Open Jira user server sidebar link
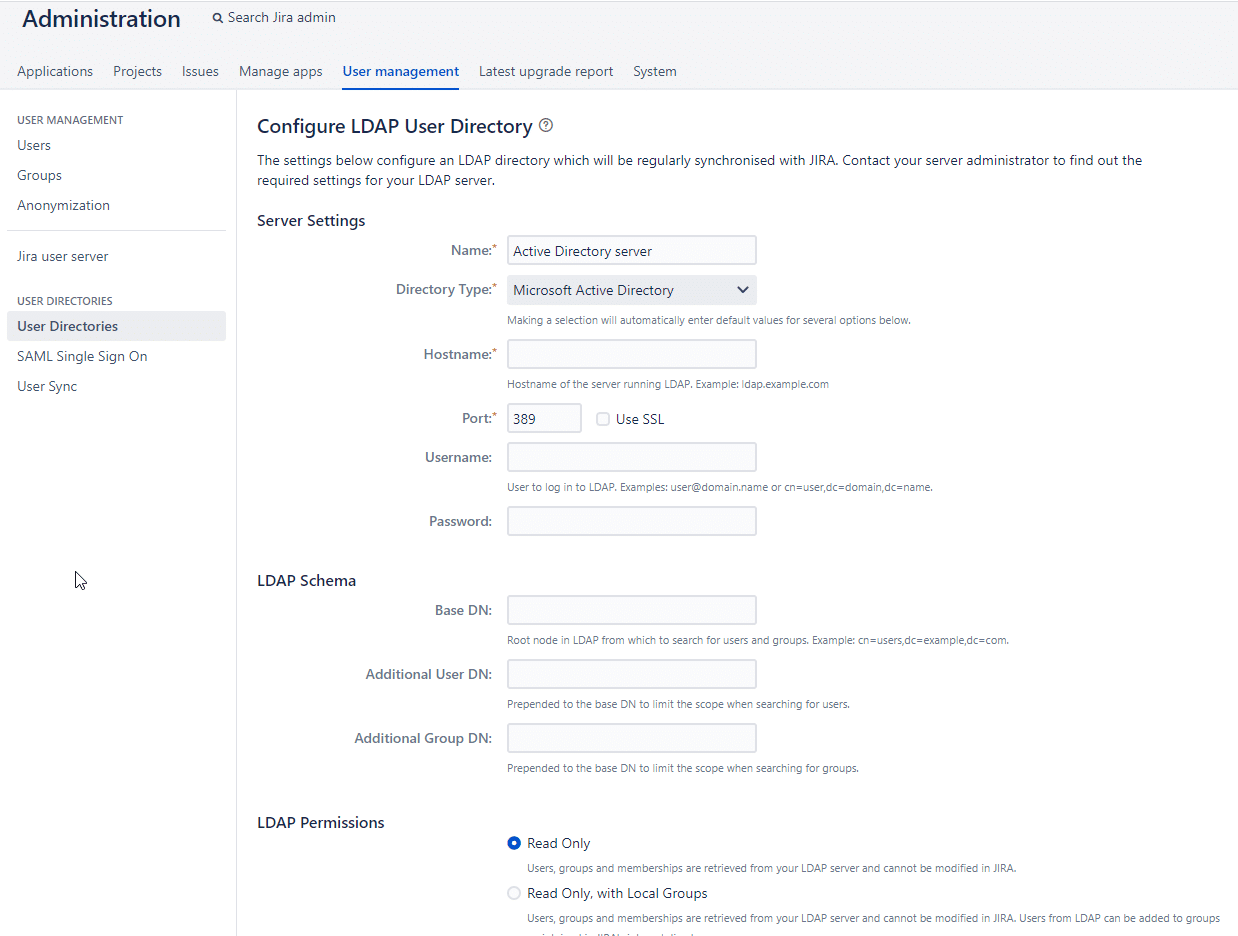 [x=63, y=256]
